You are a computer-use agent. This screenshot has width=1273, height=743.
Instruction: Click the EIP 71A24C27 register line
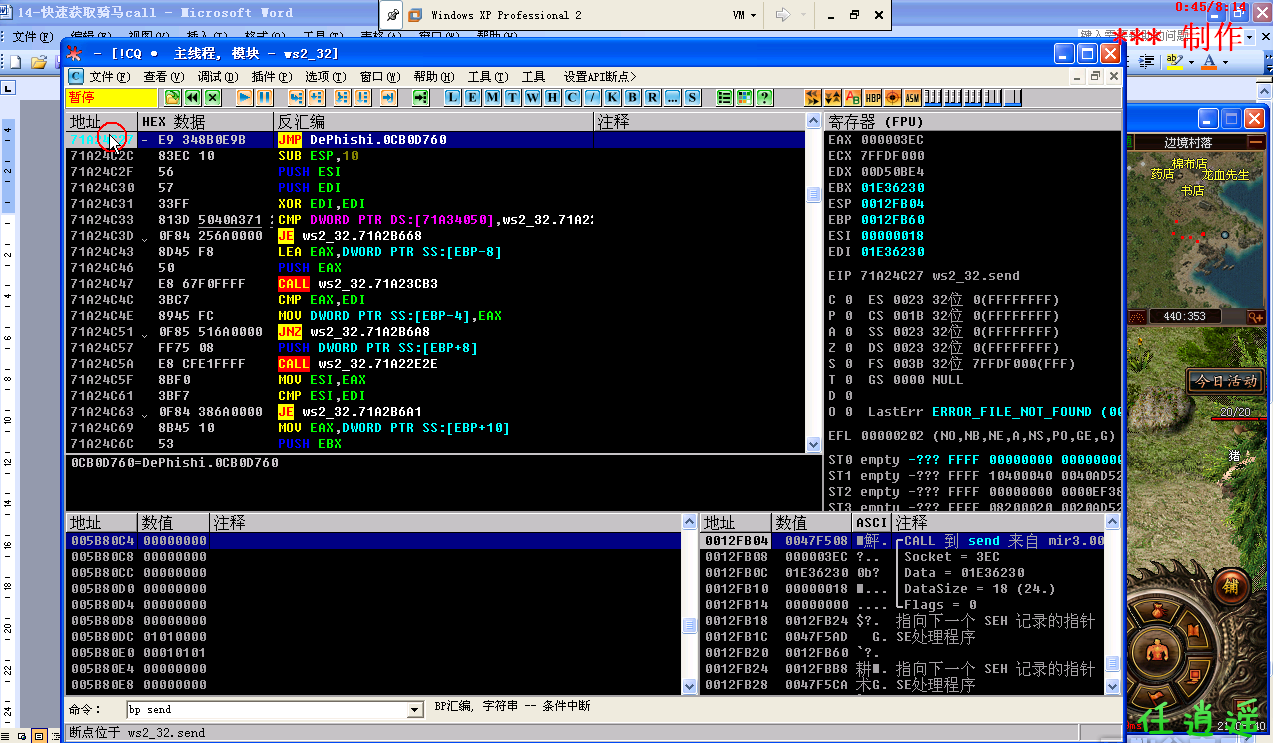(924, 276)
